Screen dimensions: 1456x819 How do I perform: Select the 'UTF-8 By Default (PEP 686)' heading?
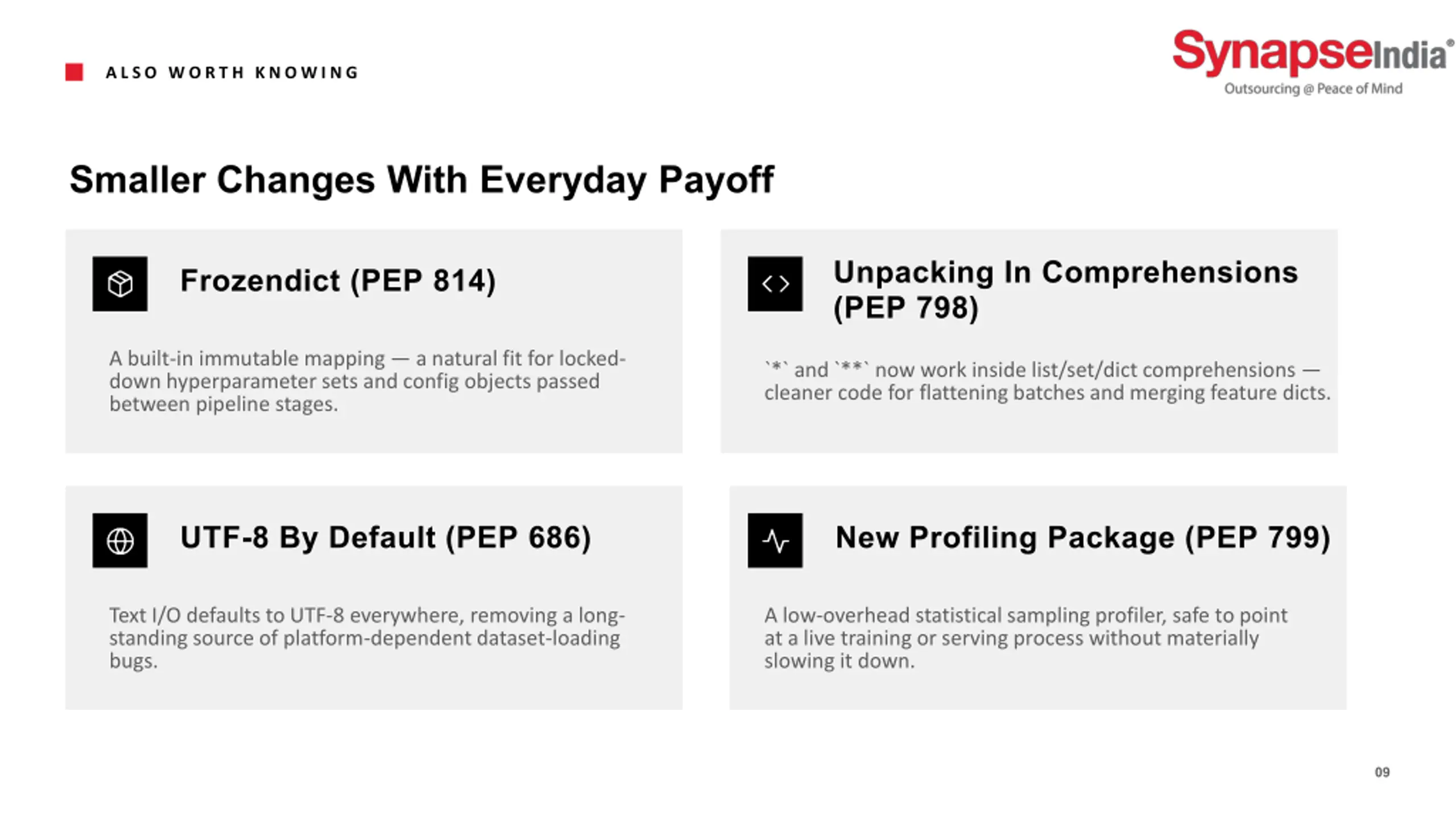(386, 537)
